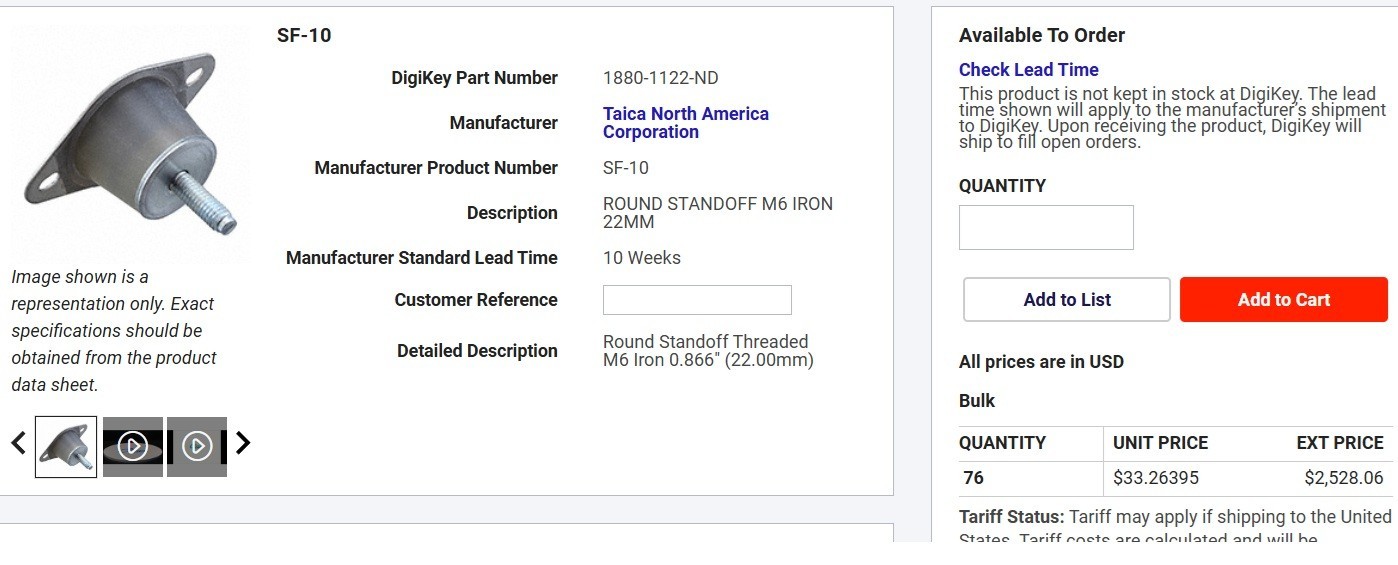Click the Check Lead Time link
Viewport: 1398px width, 565px height.
click(1028, 70)
